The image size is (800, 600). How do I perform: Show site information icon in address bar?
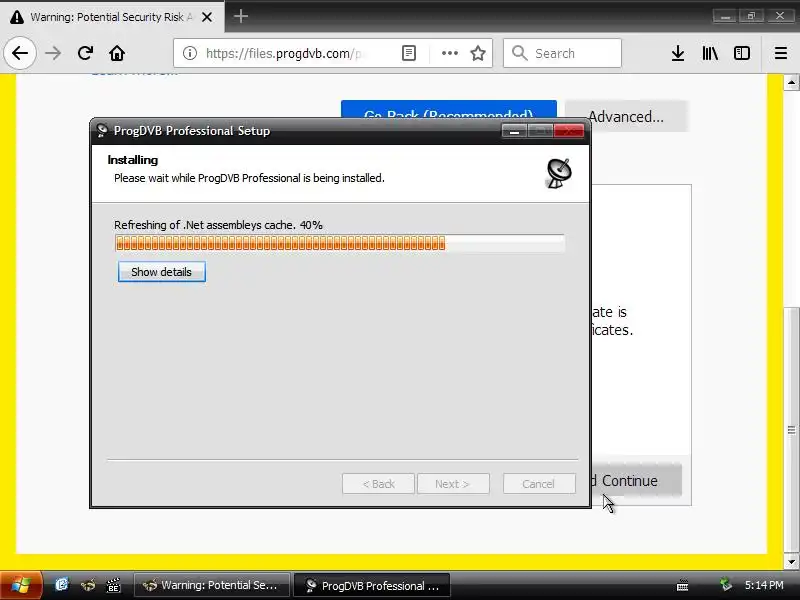pyautogui.click(x=190, y=53)
